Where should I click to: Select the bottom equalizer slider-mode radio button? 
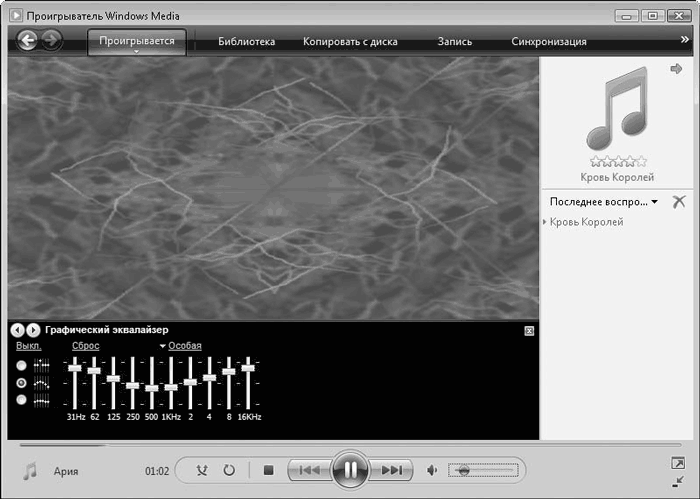click(x=22, y=400)
